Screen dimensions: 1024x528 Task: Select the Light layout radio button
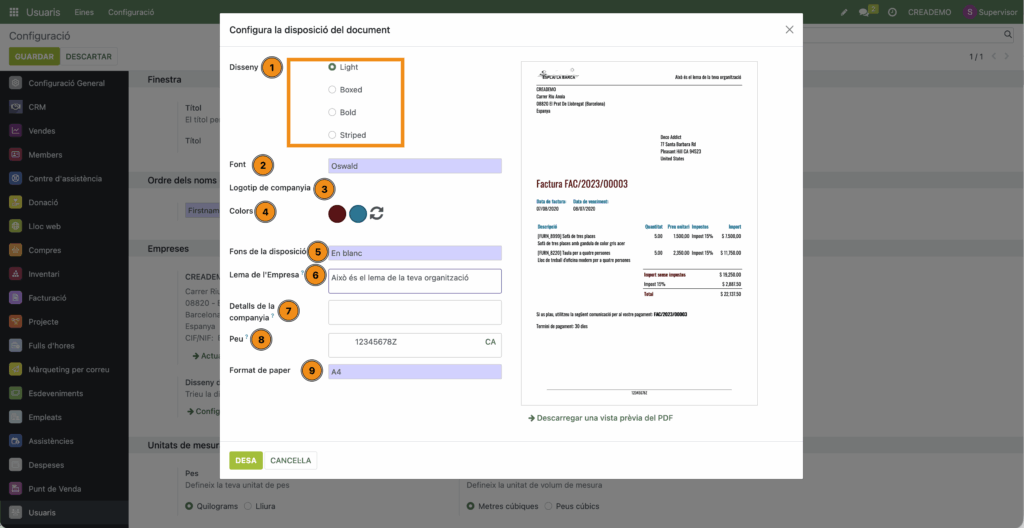pyautogui.click(x=332, y=67)
